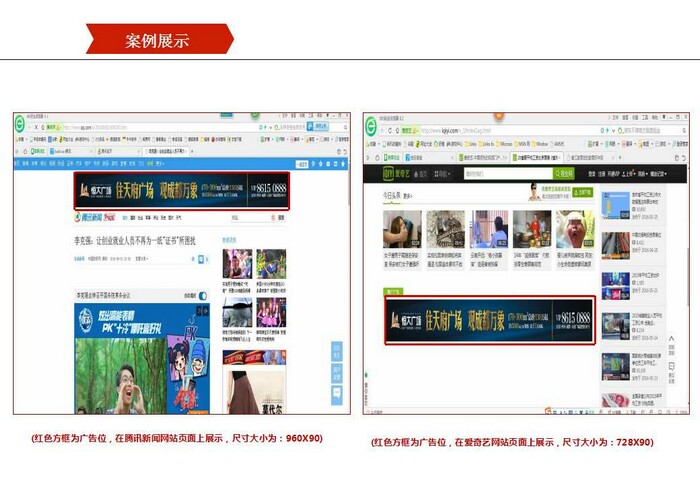The image size is (700, 484).
Task: Click the green 搜全网 search button
Action: 564,173
